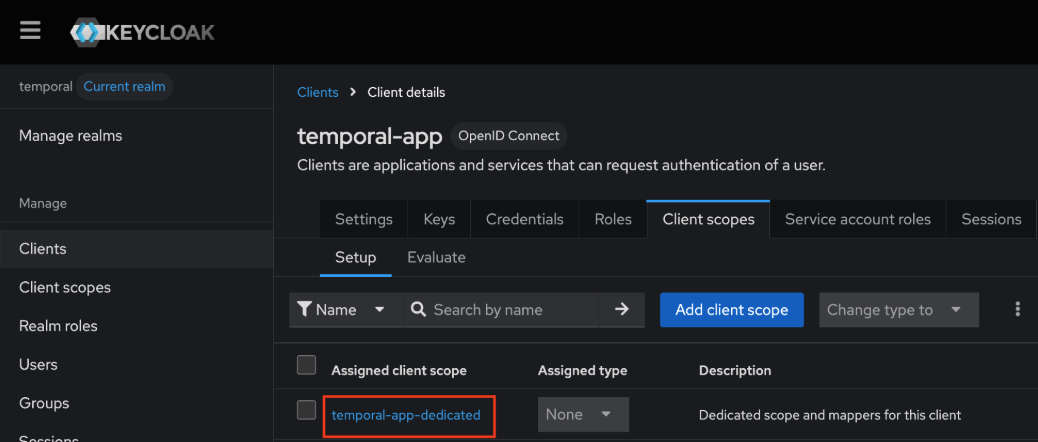Screen dimensions: 1038x442
Task: Open the Roles tab
Action: (x=613, y=219)
